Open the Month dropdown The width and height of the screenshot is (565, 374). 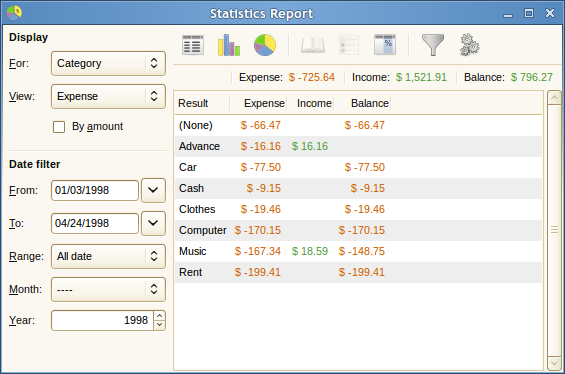(108, 289)
